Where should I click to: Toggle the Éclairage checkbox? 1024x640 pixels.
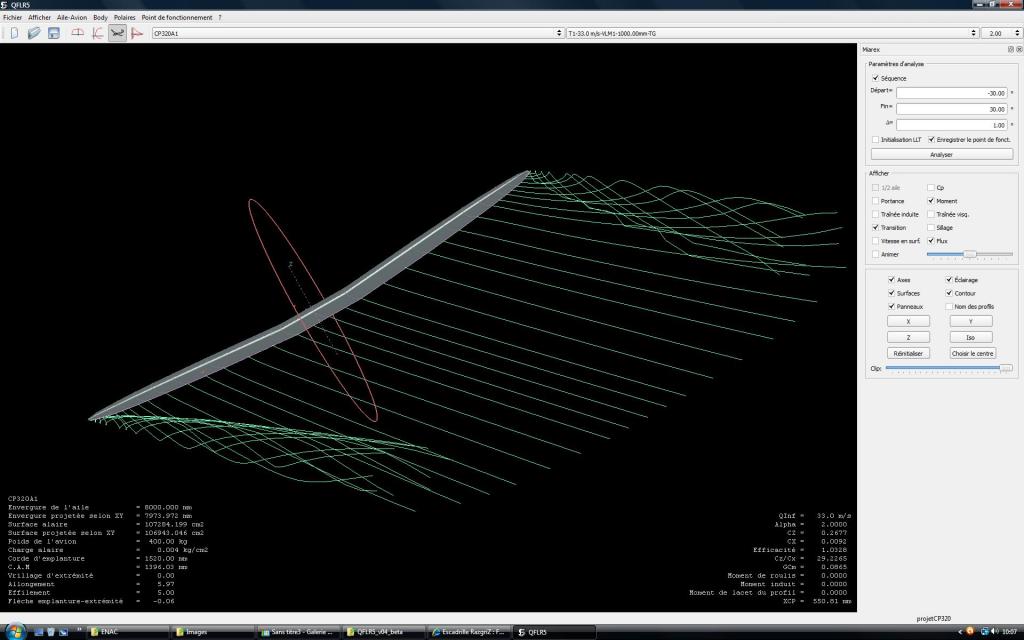(x=950, y=280)
